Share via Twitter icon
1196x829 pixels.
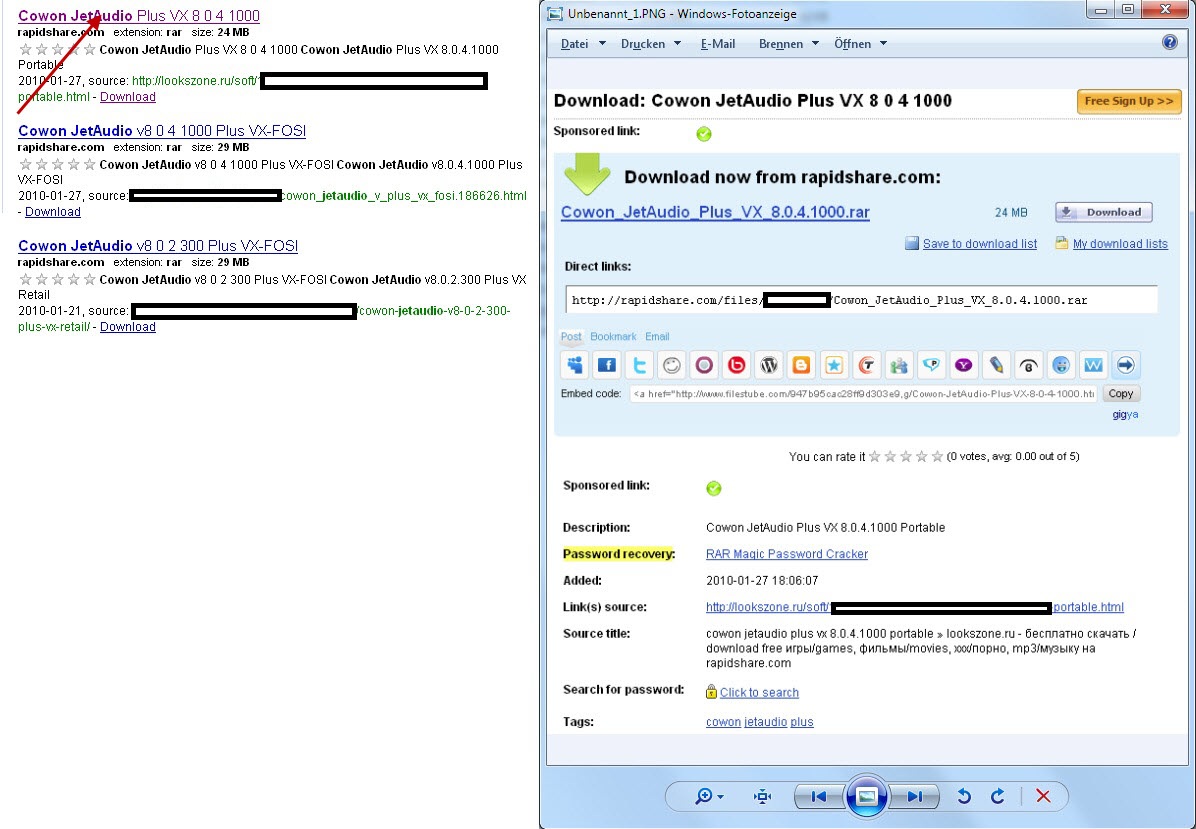(639, 365)
